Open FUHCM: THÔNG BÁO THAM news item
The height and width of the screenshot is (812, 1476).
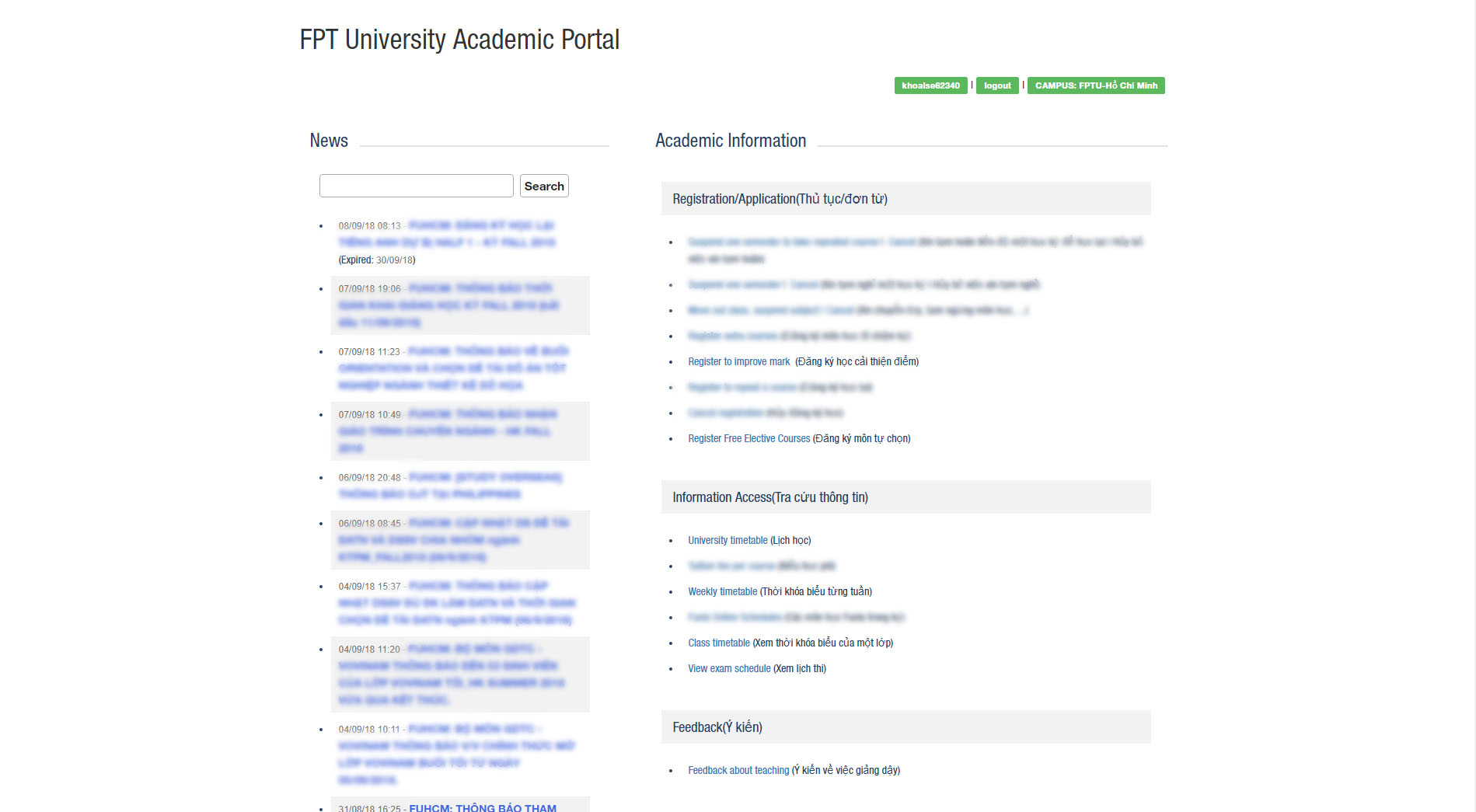point(483,807)
